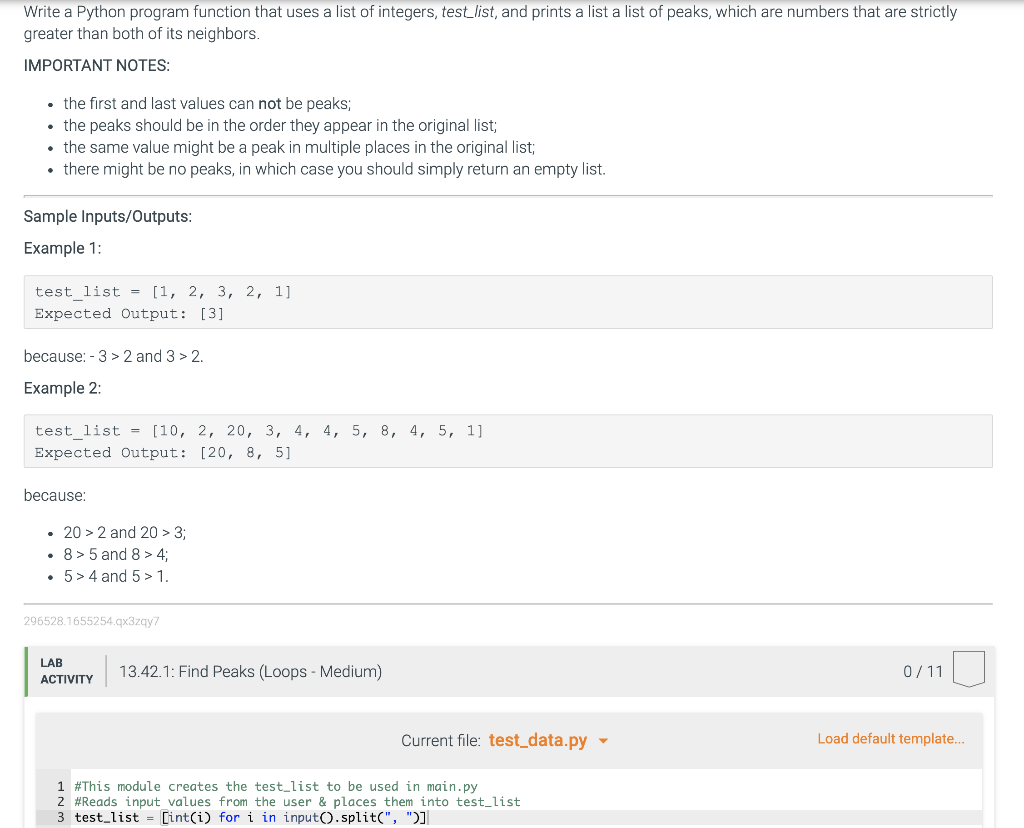This screenshot has height=828, width=1024.
Task: Click the Sample Inputs/Outputs heading
Action: [110, 216]
